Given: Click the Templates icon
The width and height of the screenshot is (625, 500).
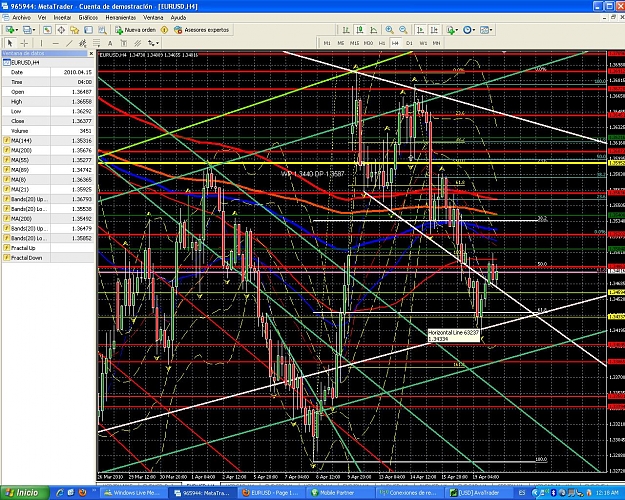Looking at the screenshot, I should click(x=484, y=30).
